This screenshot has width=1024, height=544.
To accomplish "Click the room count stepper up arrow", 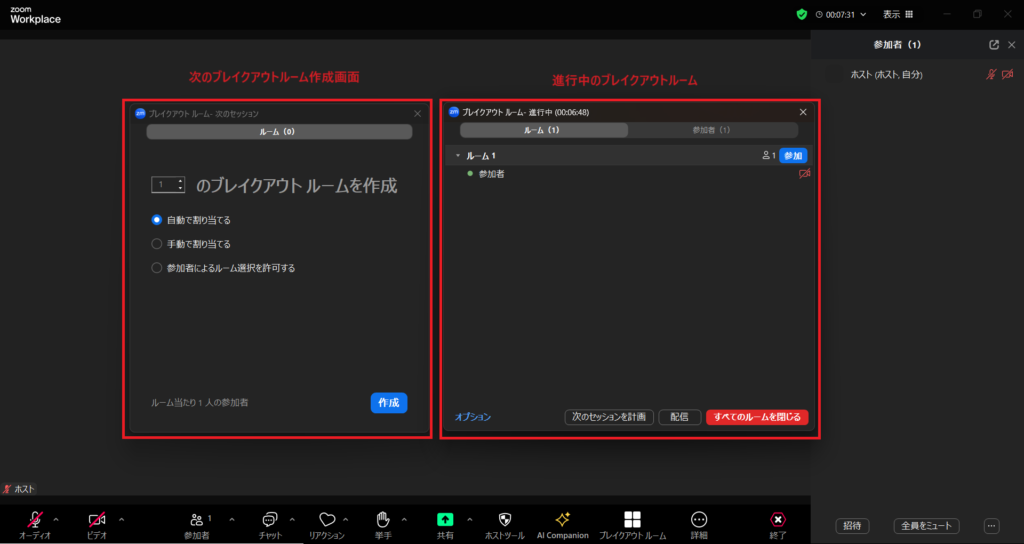I will [x=180, y=181].
